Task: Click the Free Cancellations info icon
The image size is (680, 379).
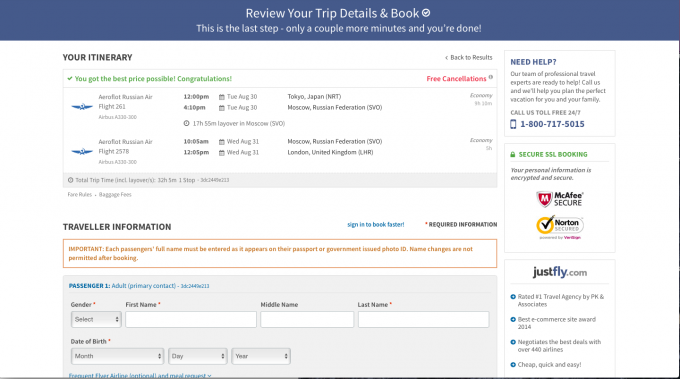Action: click(x=490, y=77)
